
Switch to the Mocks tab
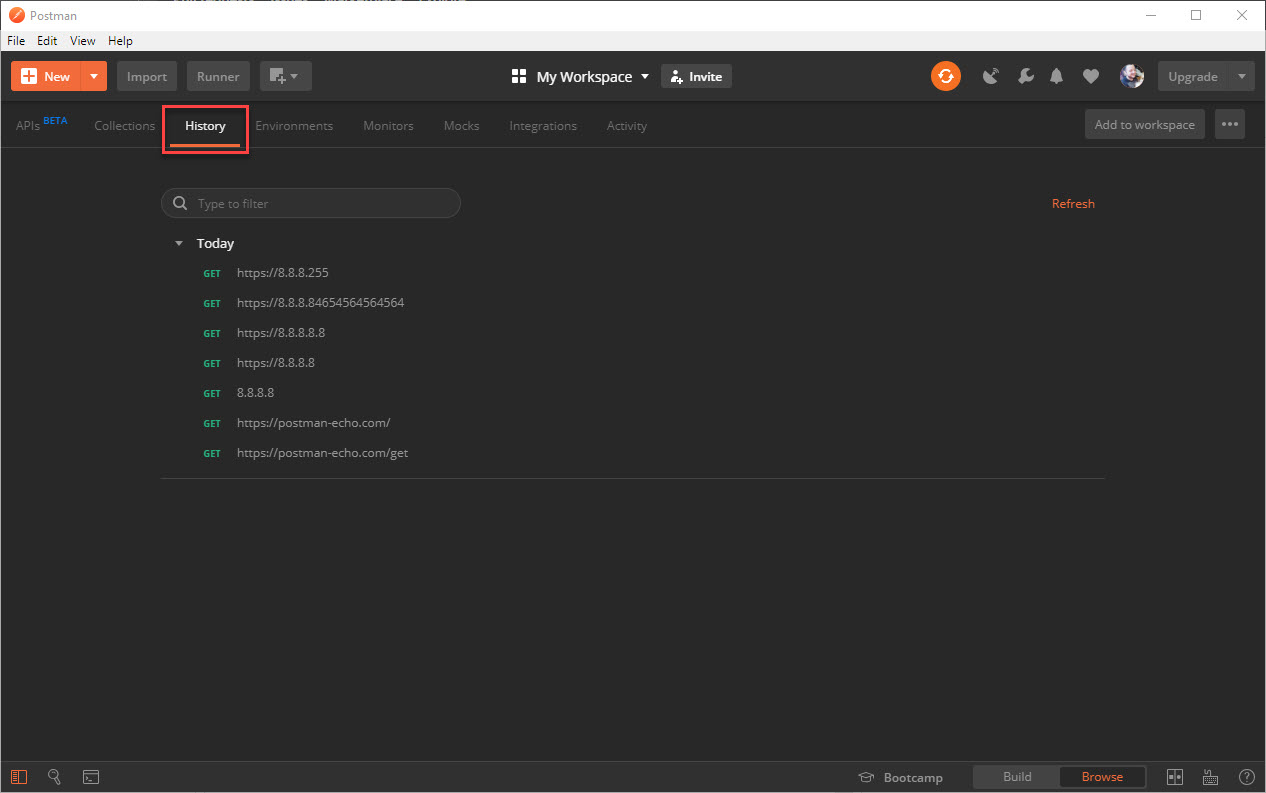click(461, 126)
